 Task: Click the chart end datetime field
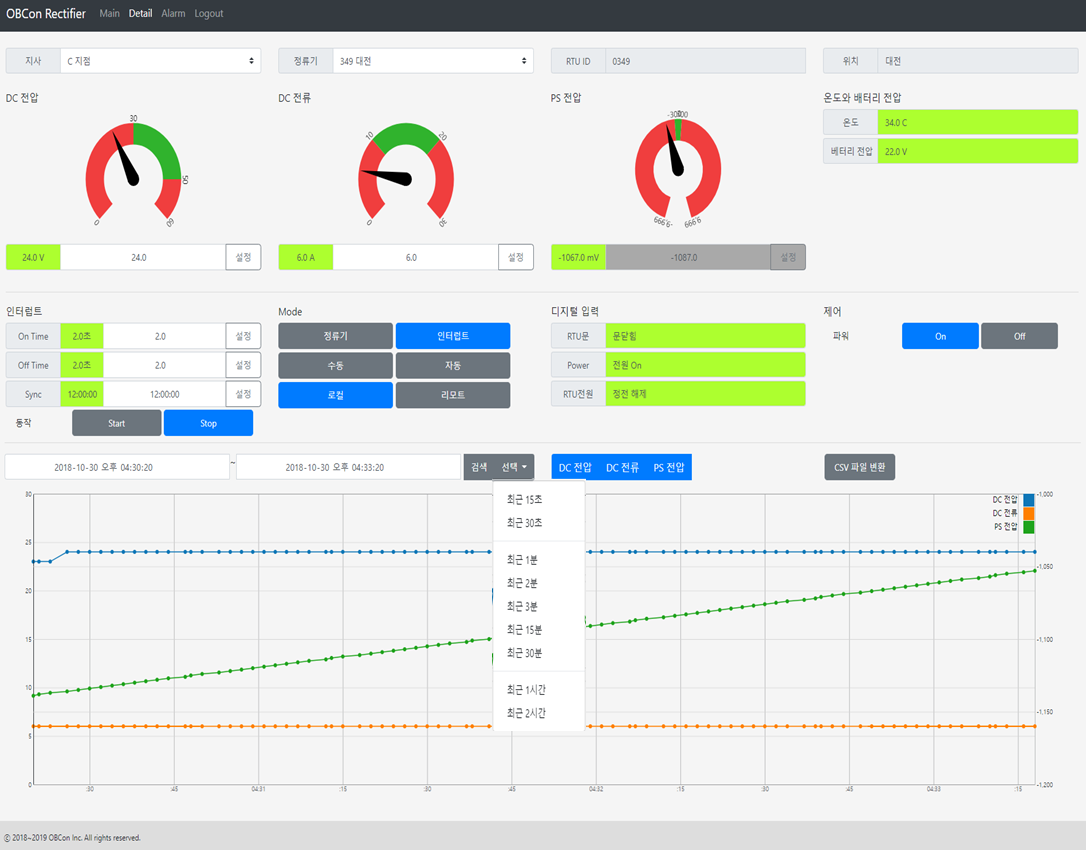[348, 467]
